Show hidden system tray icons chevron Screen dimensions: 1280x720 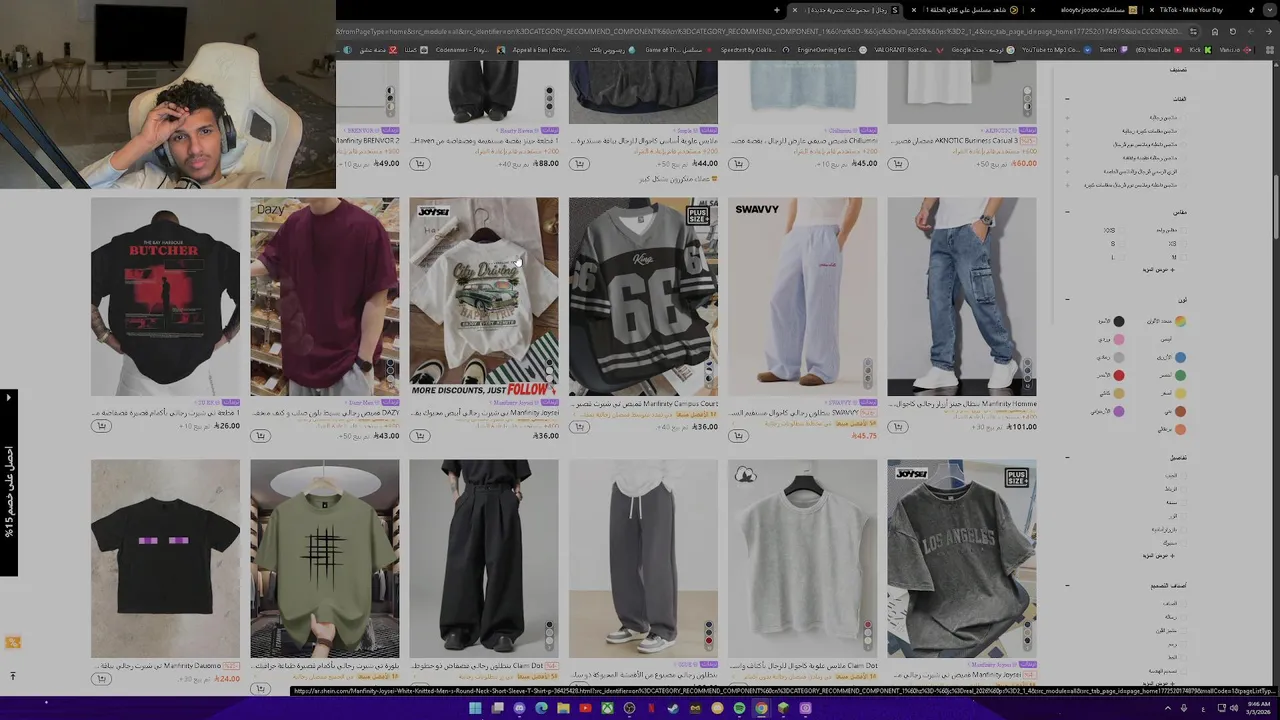coord(1167,708)
